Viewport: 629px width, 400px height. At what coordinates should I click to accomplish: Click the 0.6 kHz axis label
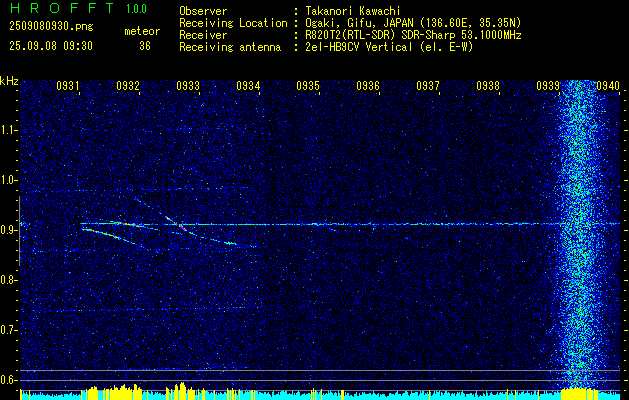[9, 380]
